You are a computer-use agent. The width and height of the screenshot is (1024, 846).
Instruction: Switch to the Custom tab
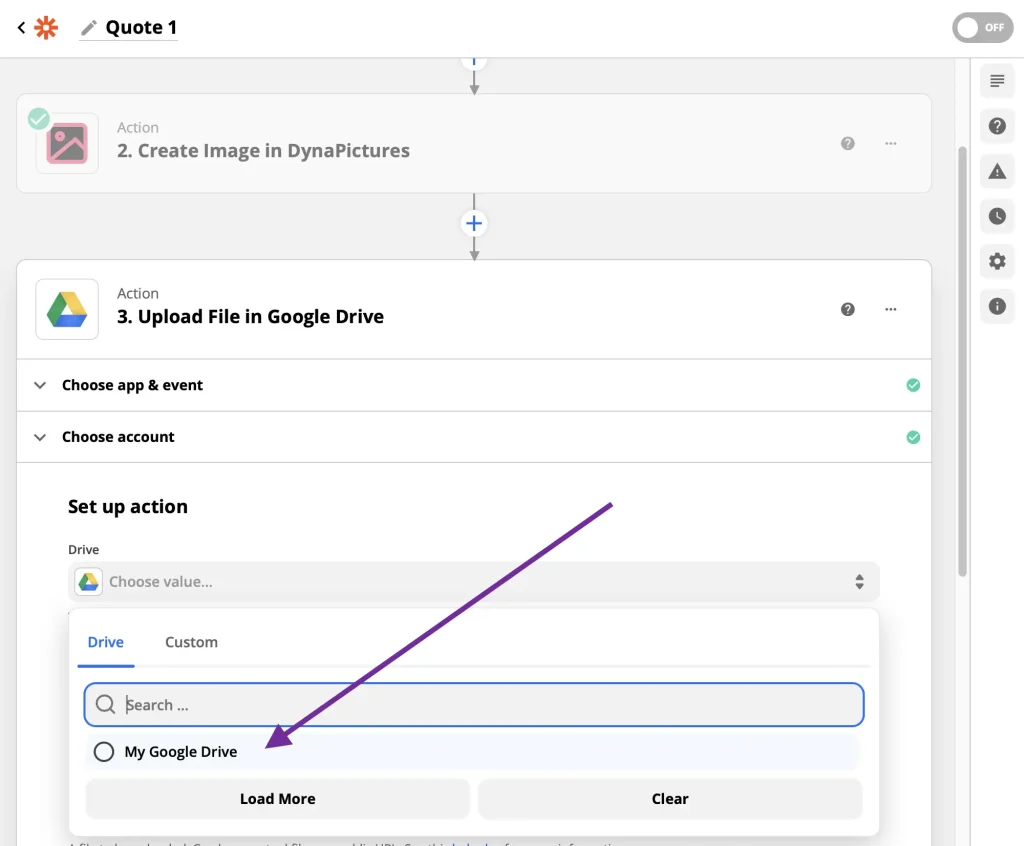[x=191, y=642]
